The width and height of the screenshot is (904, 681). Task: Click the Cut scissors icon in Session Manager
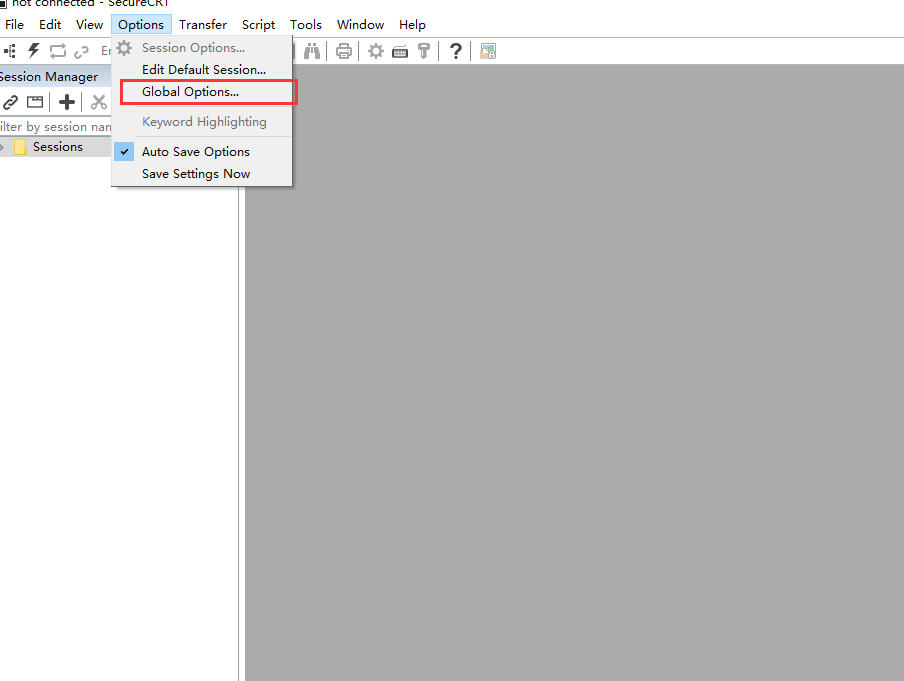coord(99,102)
